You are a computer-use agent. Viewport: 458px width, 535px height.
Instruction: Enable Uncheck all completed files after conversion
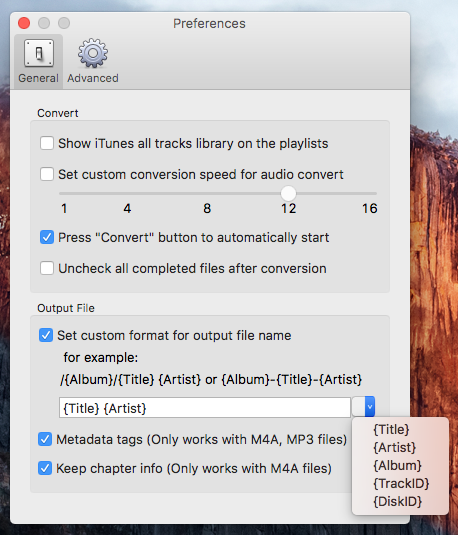[47, 268]
